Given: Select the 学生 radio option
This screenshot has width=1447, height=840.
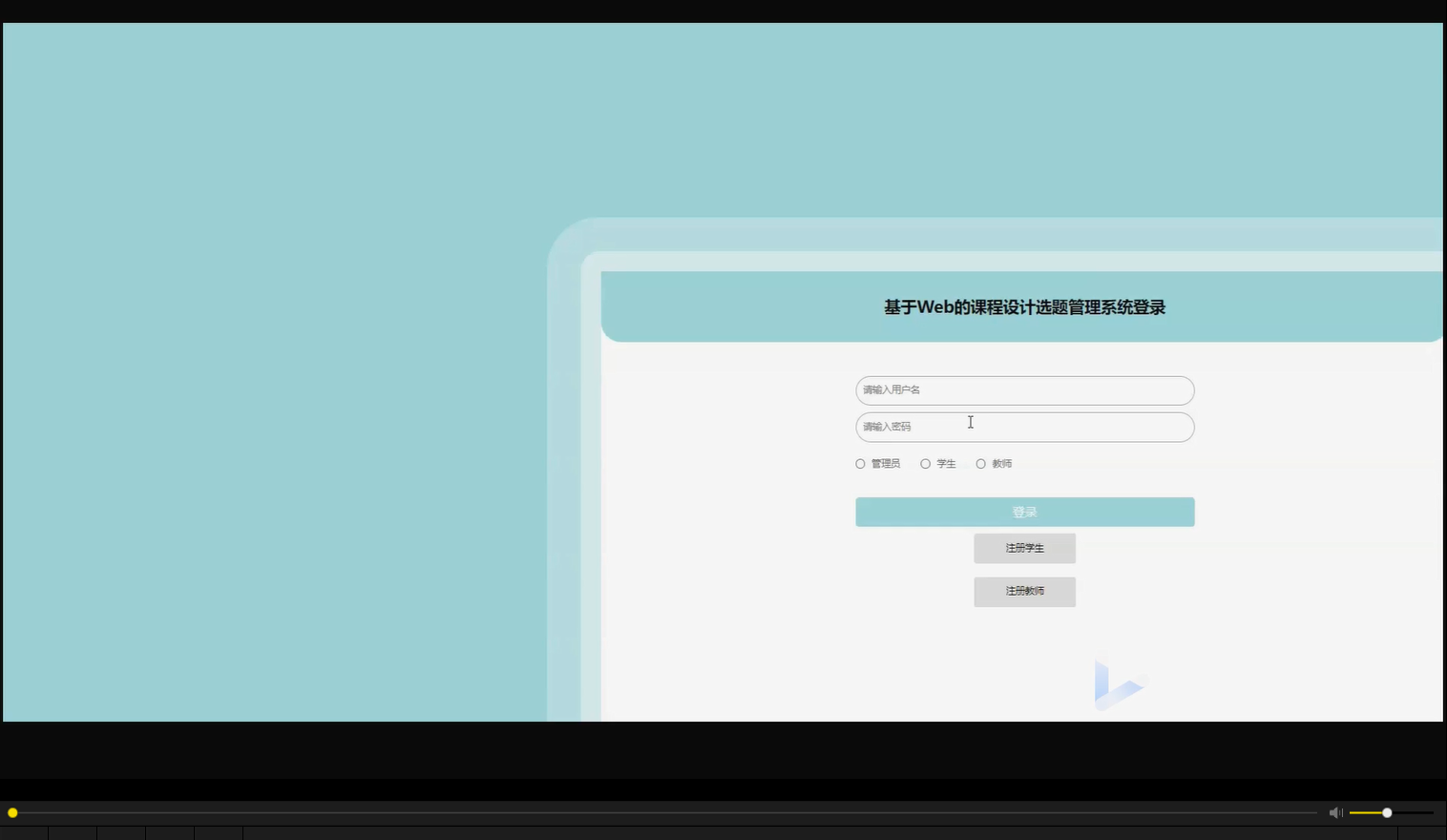Looking at the screenshot, I should tap(925, 464).
